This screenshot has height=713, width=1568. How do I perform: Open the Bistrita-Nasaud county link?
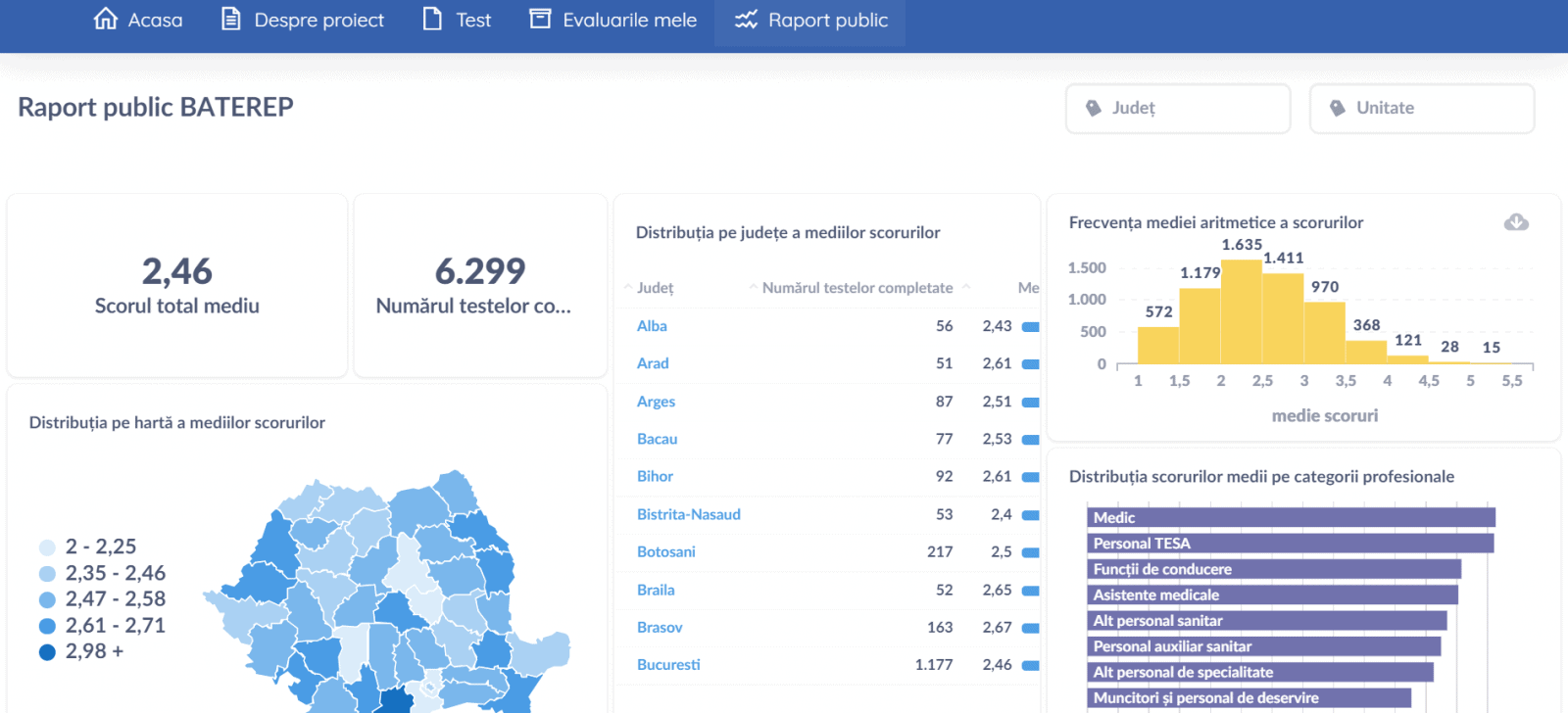tap(689, 514)
